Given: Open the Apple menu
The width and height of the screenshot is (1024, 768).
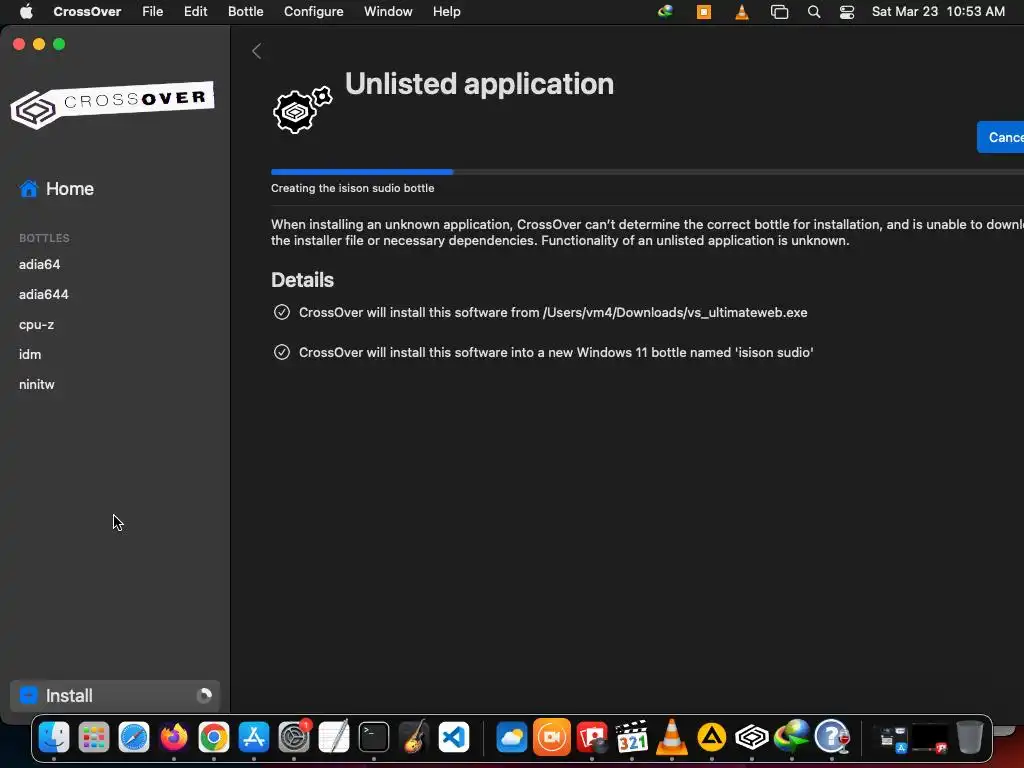Looking at the screenshot, I should click(x=25, y=11).
